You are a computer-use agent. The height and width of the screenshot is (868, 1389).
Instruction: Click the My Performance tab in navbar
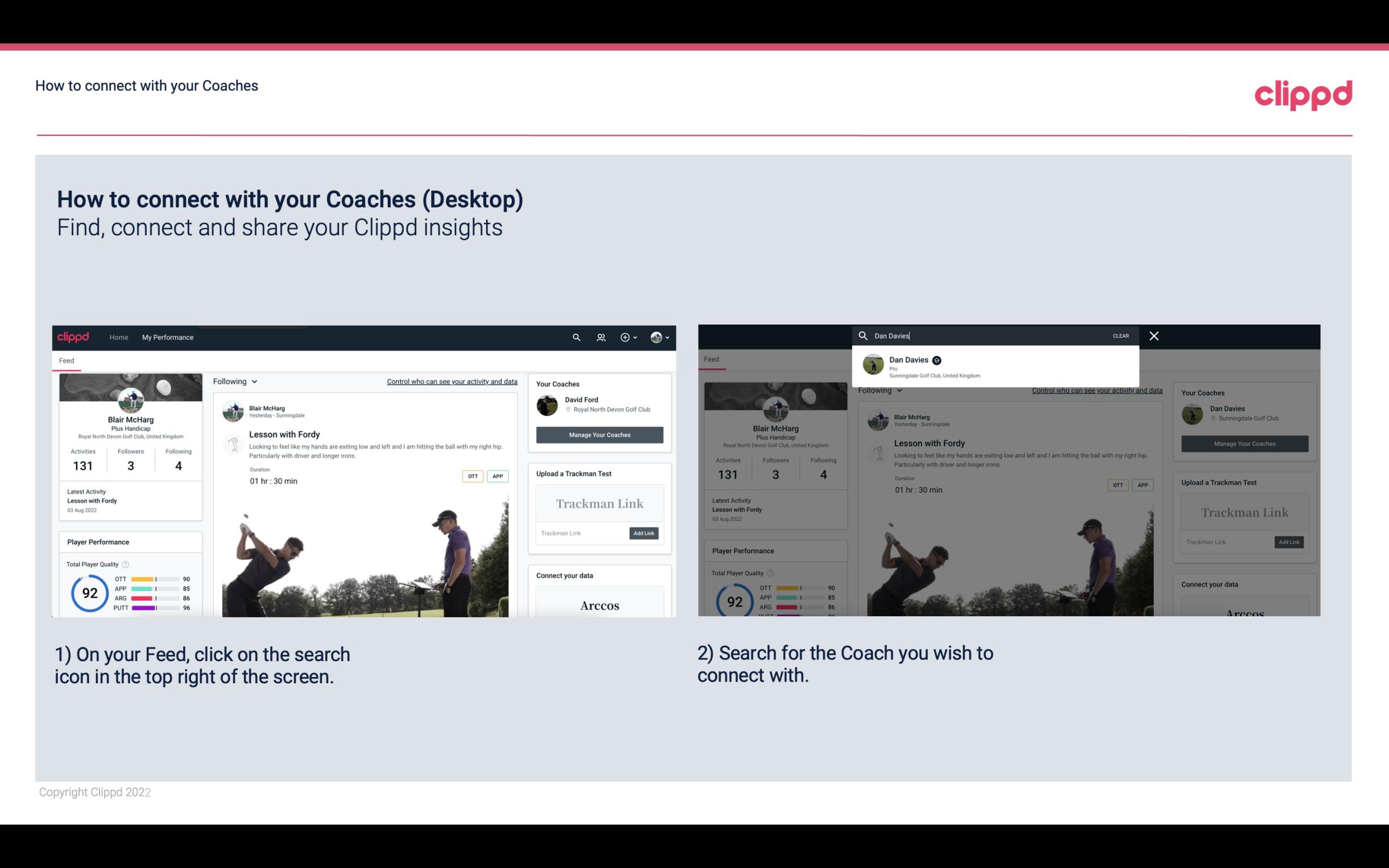click(x=168, y=337)
